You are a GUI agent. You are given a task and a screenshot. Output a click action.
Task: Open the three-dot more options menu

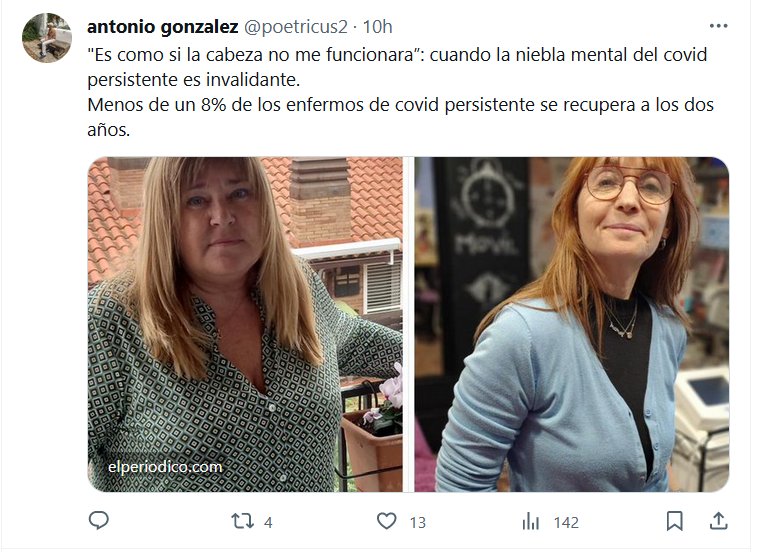pos(718,26)
